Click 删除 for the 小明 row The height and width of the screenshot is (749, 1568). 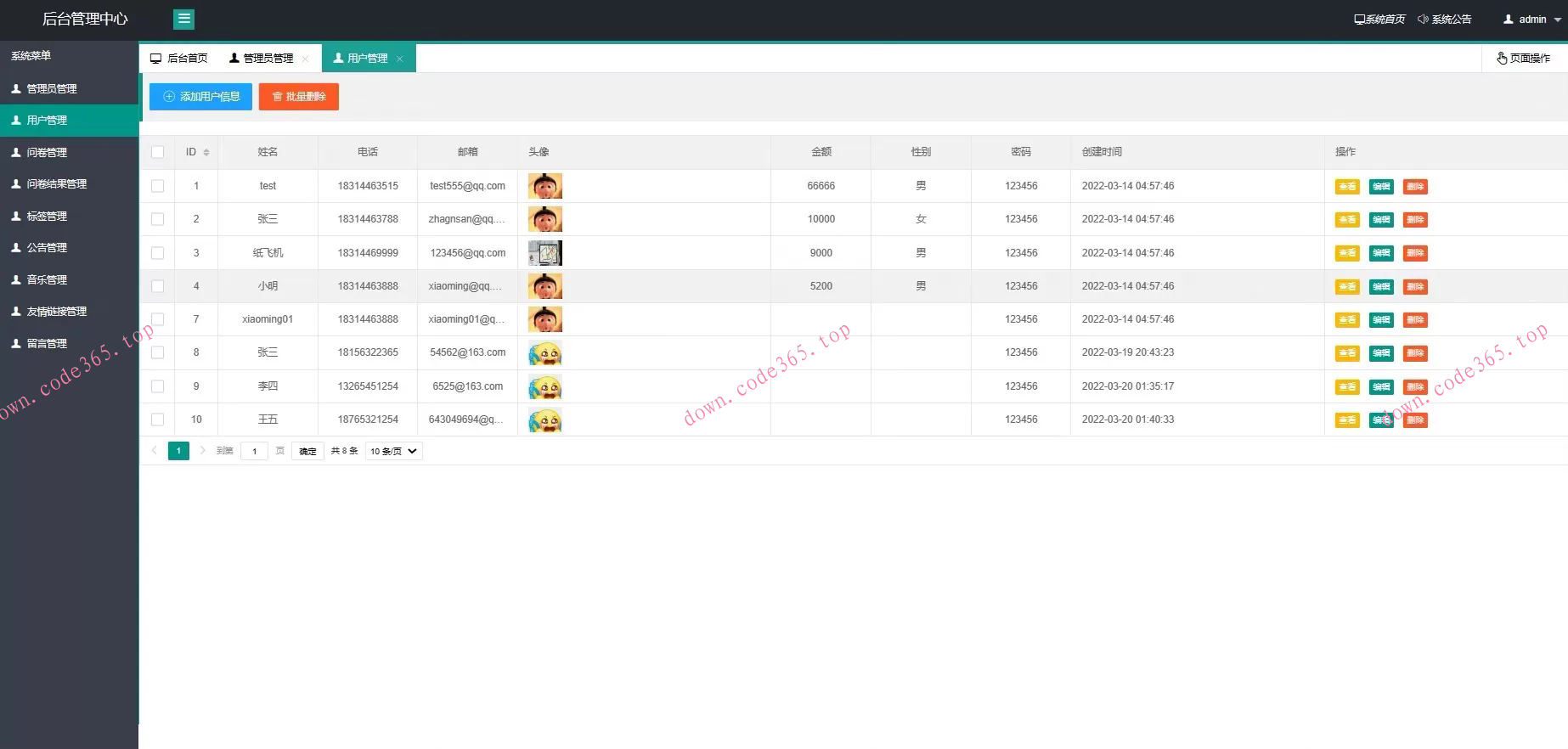click(x=1415, y=287)
